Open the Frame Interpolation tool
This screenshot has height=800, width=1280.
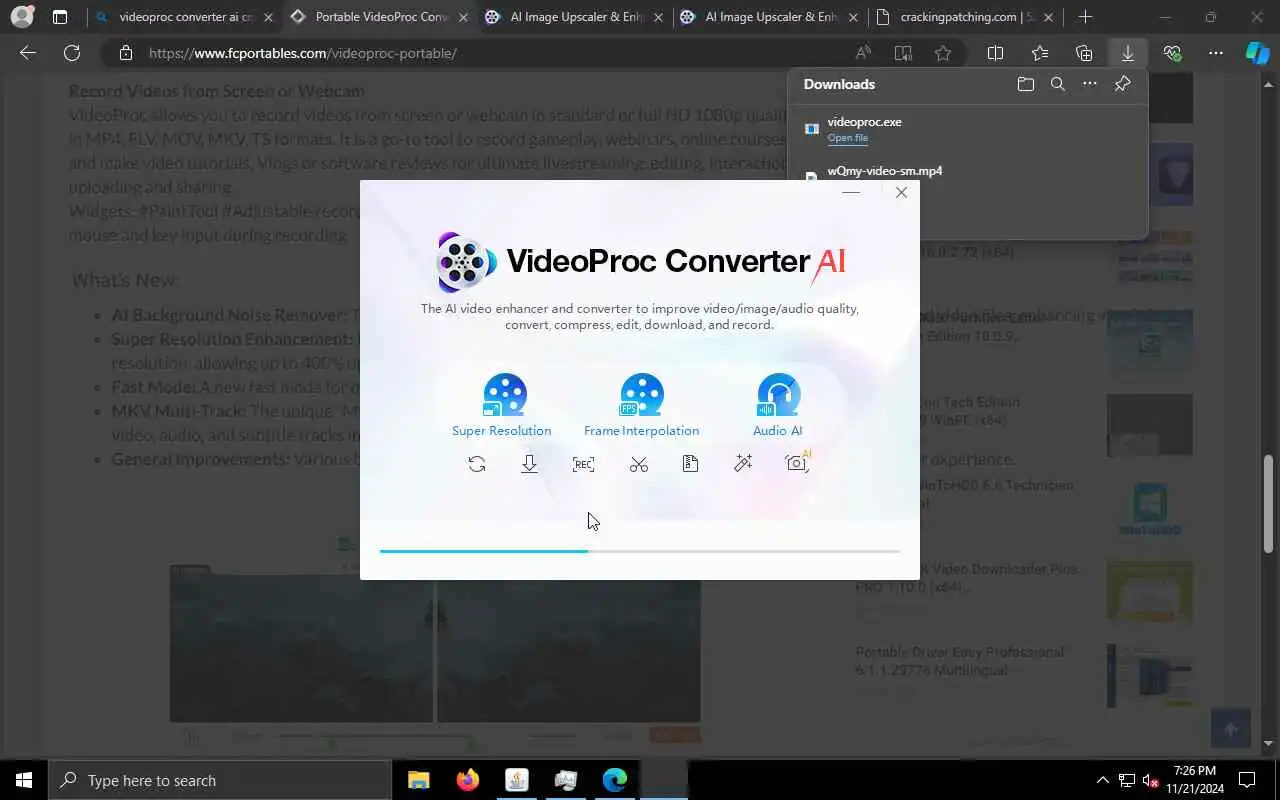point(641,406)
